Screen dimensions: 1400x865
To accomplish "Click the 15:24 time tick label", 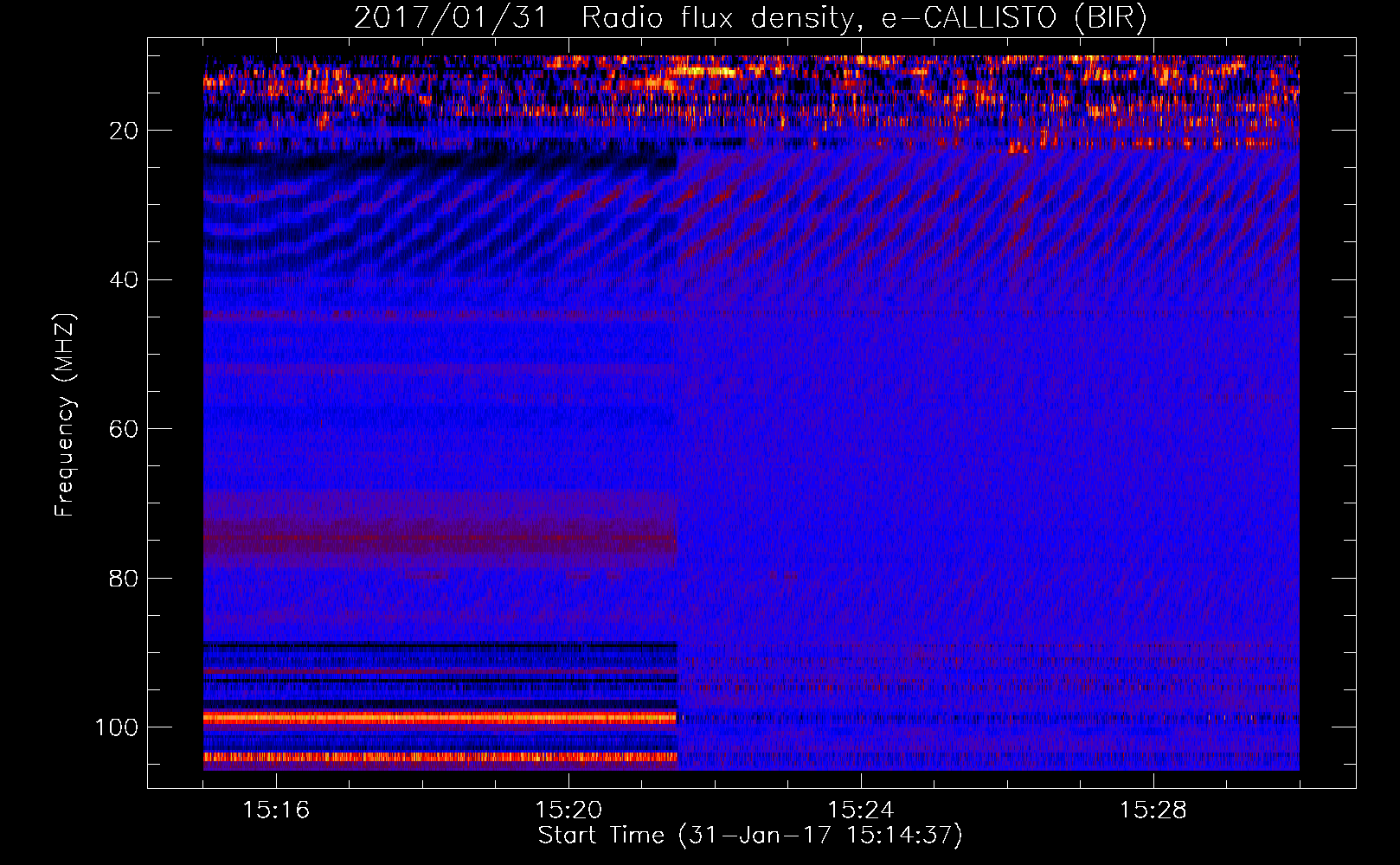I will click(x=861, y=811).
